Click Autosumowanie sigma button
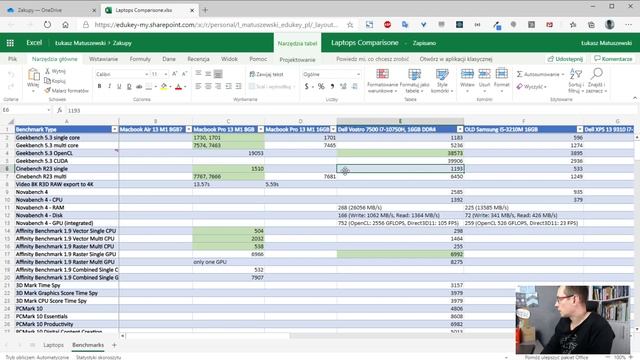The width and height of the screenshot is (640, 360). click(x=540, y=74)
